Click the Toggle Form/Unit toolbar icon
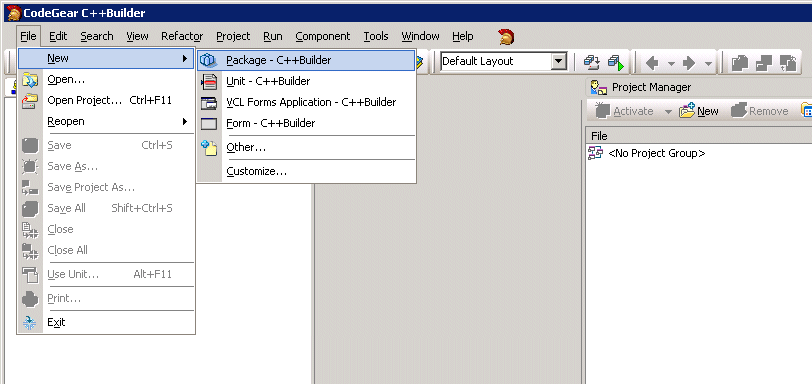Image resolution: width=812 pixels, height=384 pixels. tap(788, 63)
